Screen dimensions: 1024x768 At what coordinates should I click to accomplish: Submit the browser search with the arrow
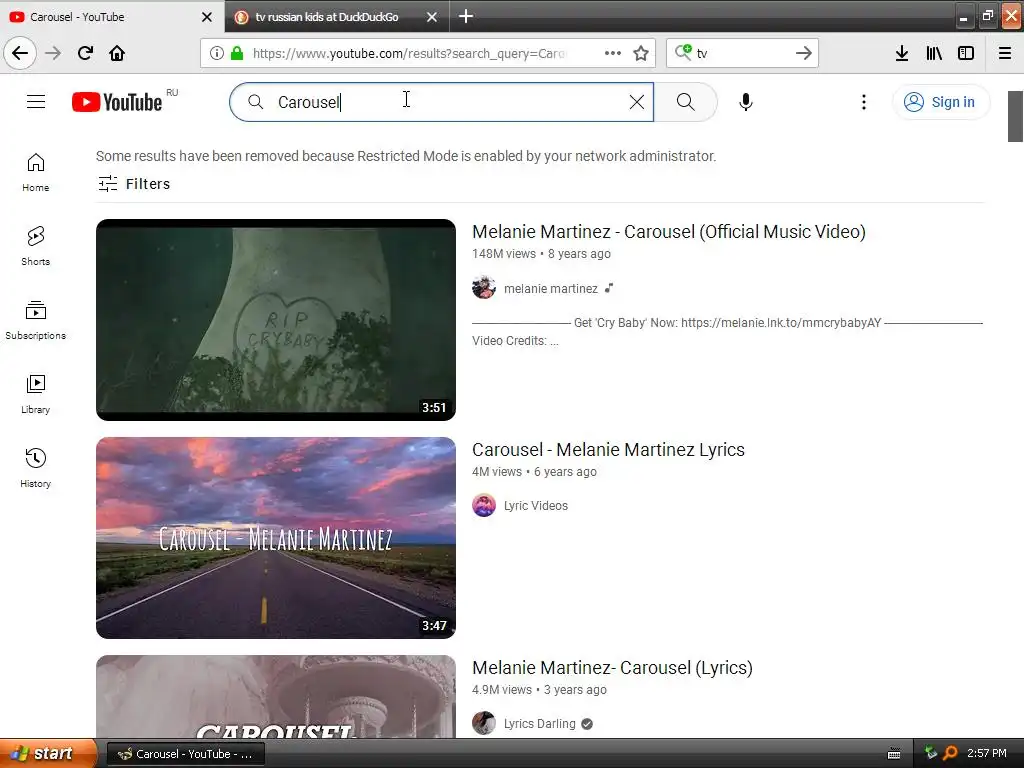pos(803,53)
